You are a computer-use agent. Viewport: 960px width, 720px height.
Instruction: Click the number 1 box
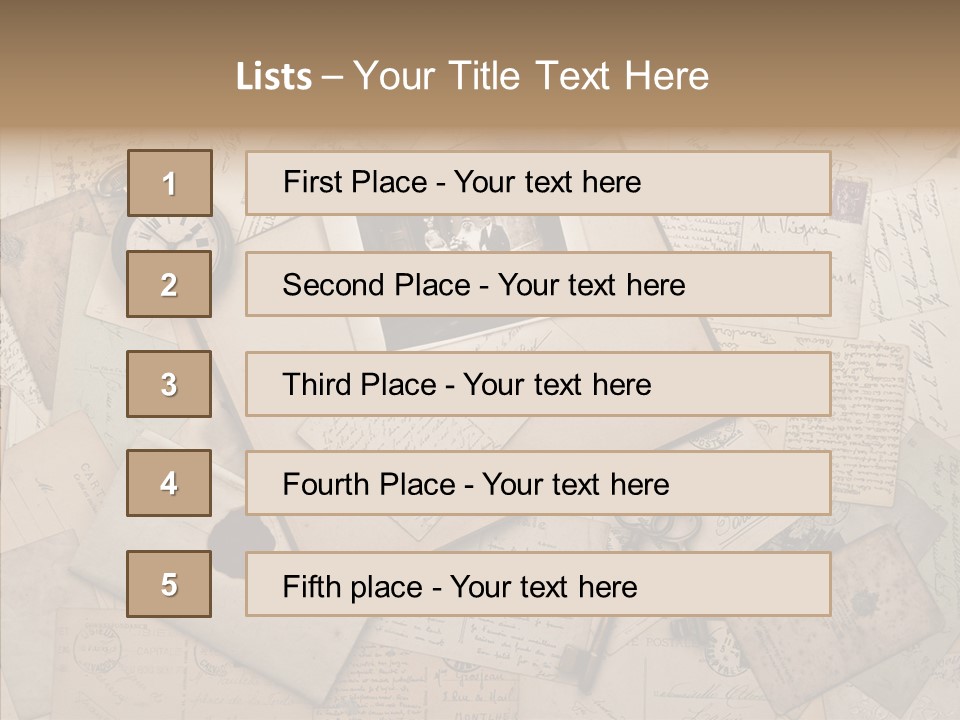(x=169, y=183)
